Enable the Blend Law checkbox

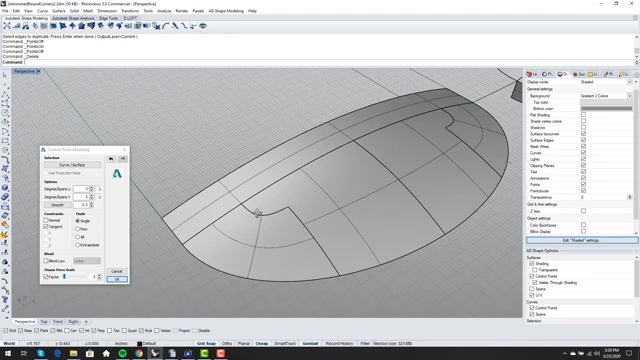click(x=46, y=261)
